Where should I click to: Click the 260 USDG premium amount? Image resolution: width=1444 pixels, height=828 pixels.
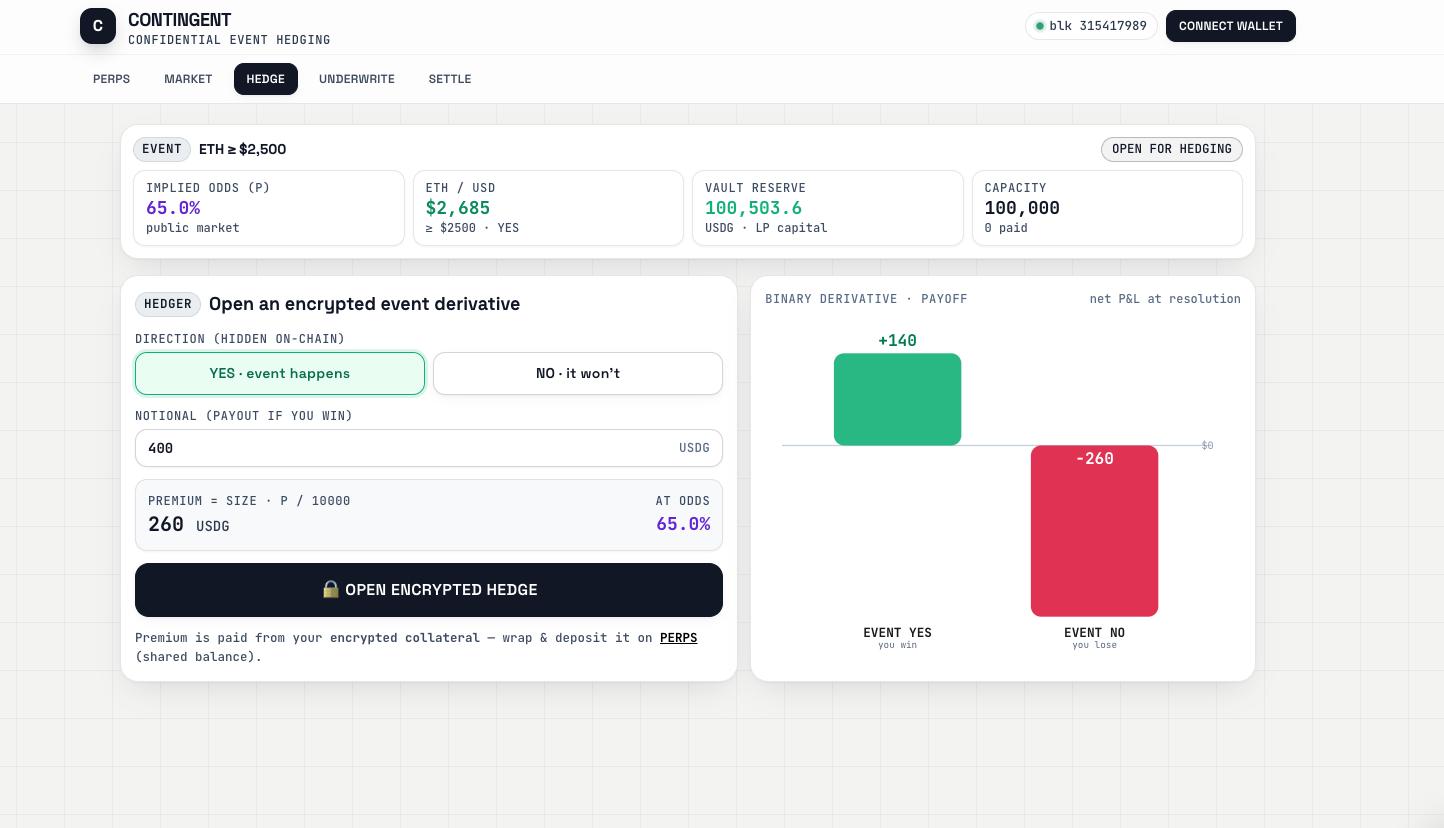pyautogui.click(x=189, y=524)
